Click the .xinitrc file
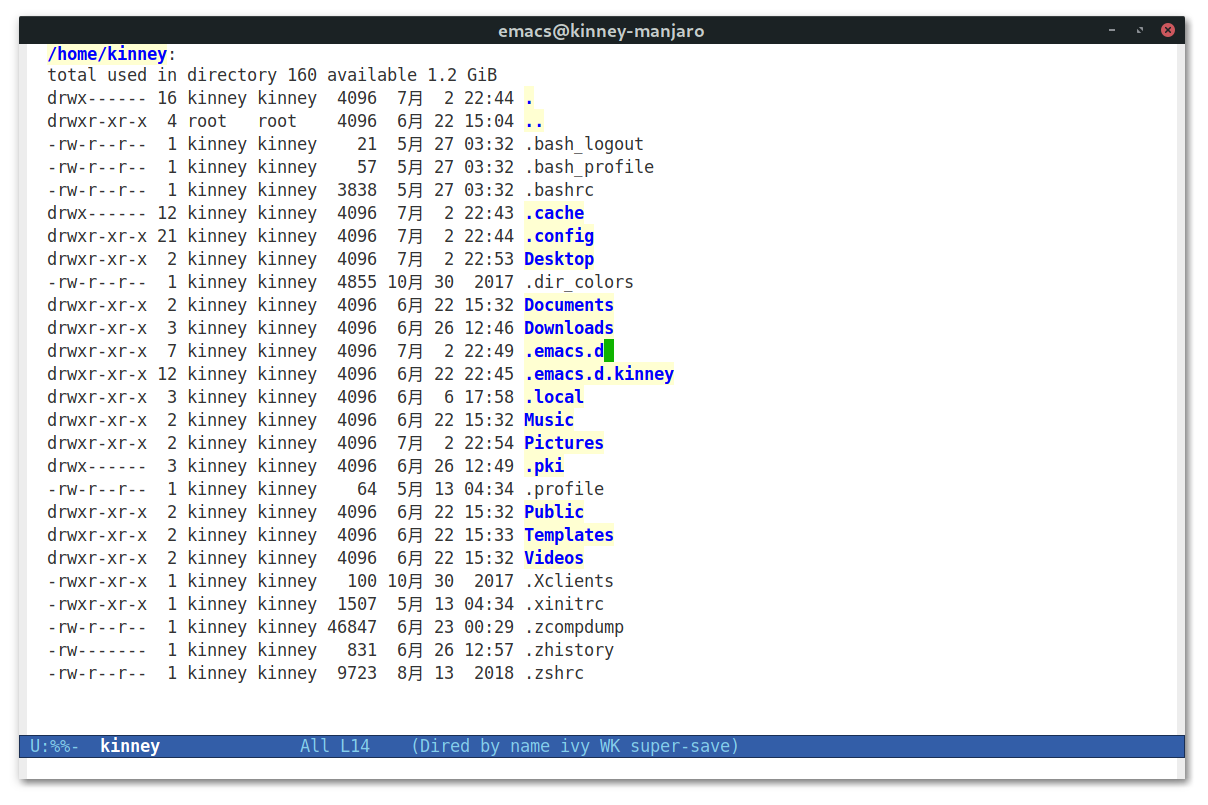This screenshot has width=1208, height=805. click(x=564, y=604)
